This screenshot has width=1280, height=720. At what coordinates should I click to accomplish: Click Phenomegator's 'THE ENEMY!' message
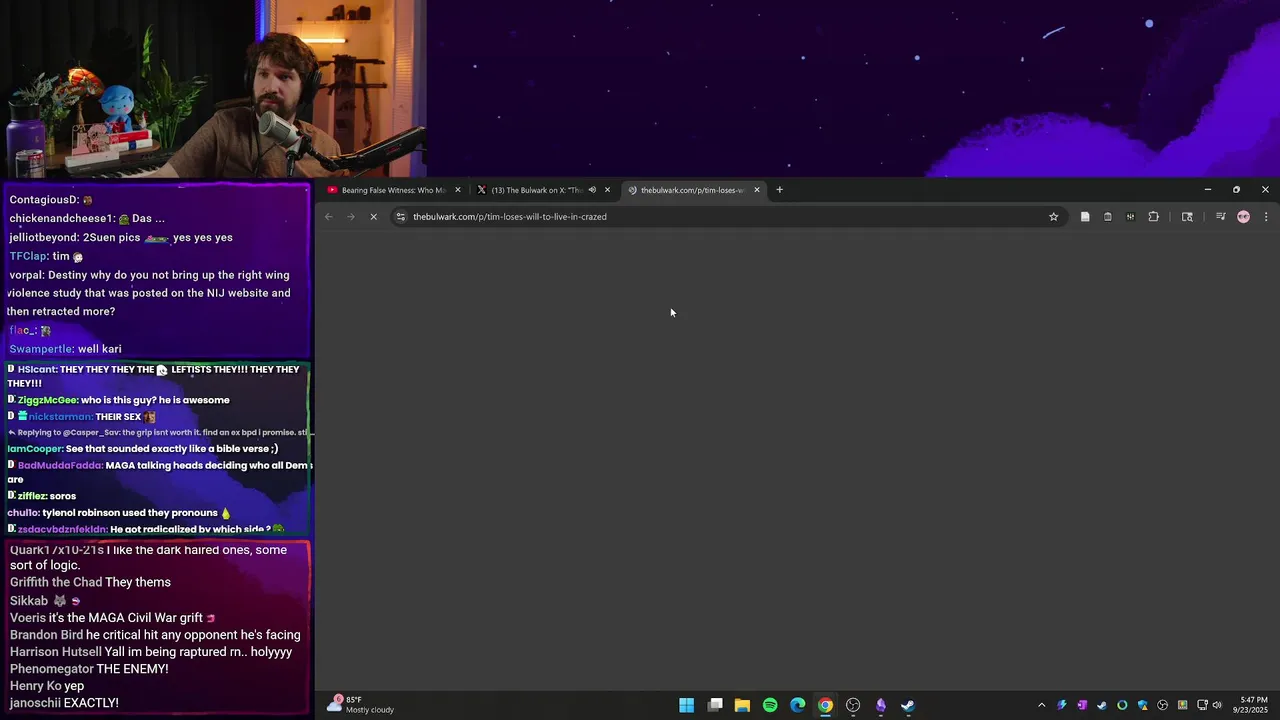coord(89,669)
